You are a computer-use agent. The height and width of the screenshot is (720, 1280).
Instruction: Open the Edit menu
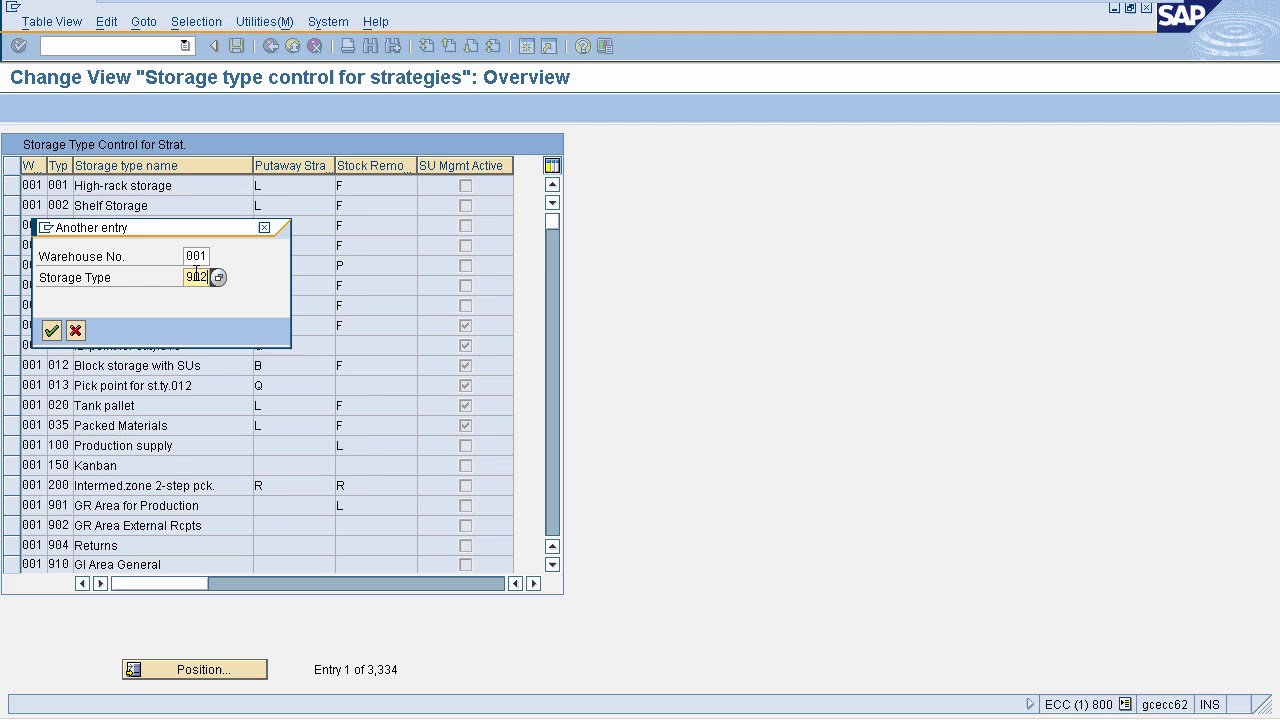(106, 21)
